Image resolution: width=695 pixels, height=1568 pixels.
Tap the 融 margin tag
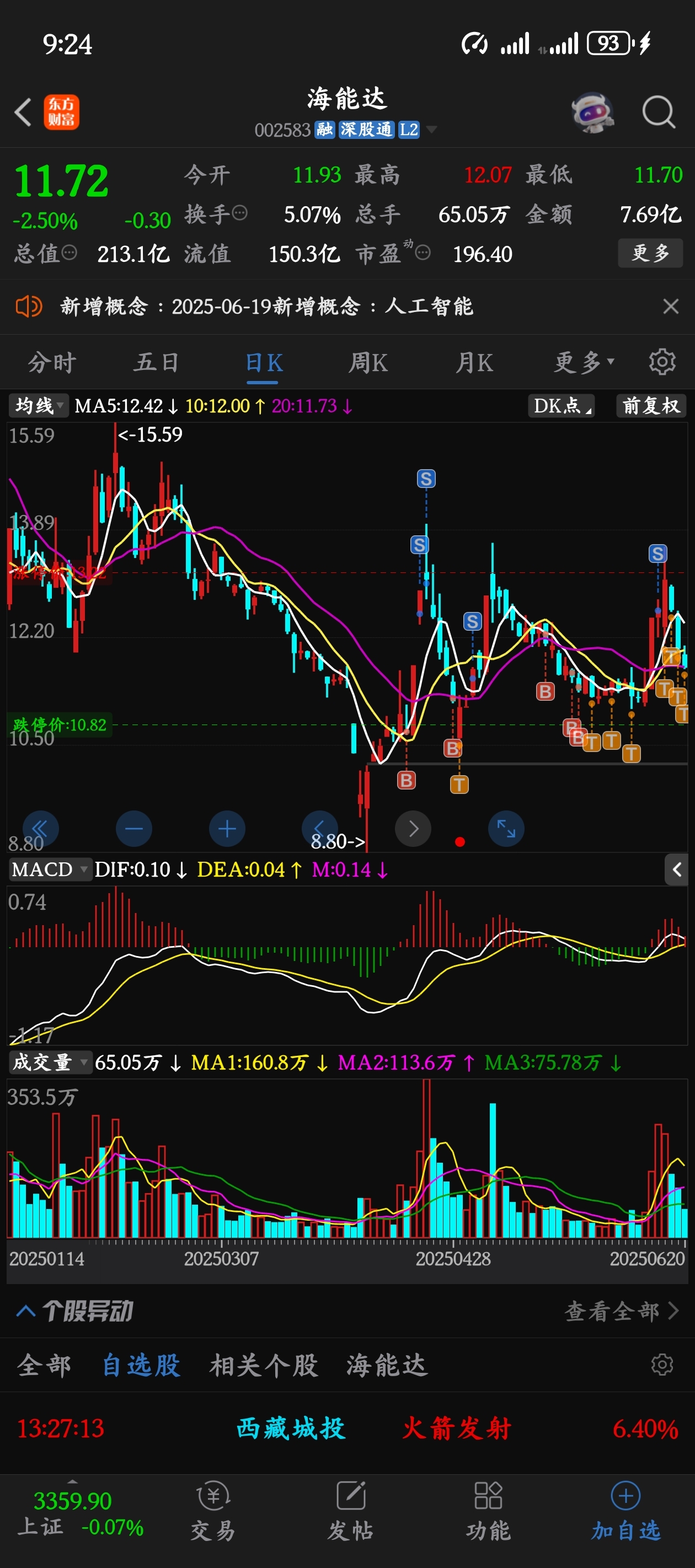[325, 130]
